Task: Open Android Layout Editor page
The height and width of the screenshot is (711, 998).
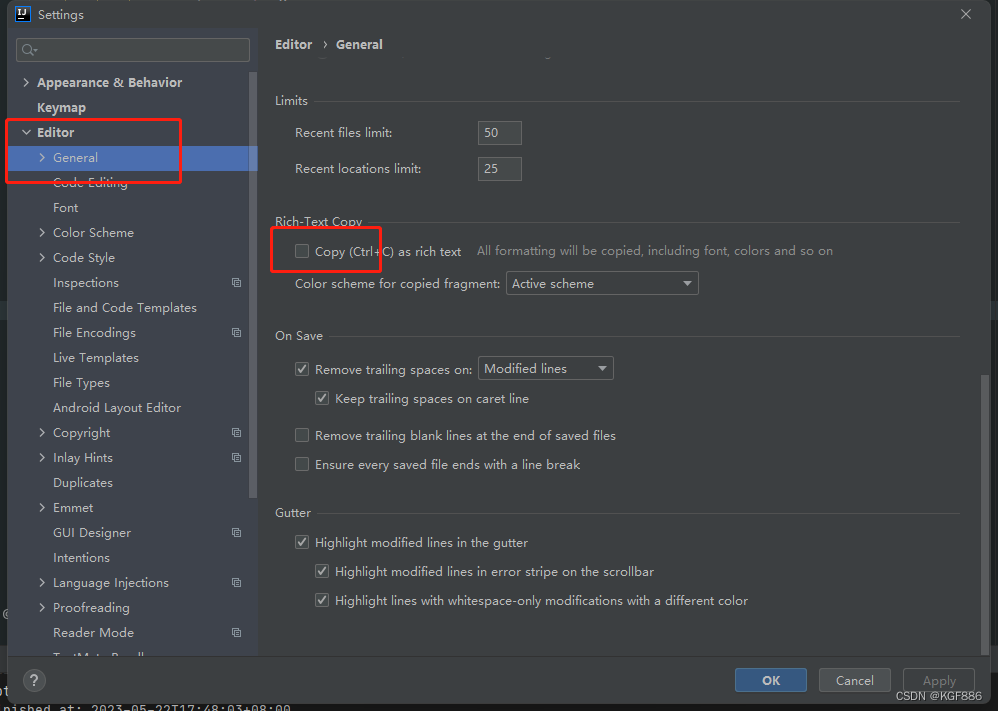Action: click(117, 407)
